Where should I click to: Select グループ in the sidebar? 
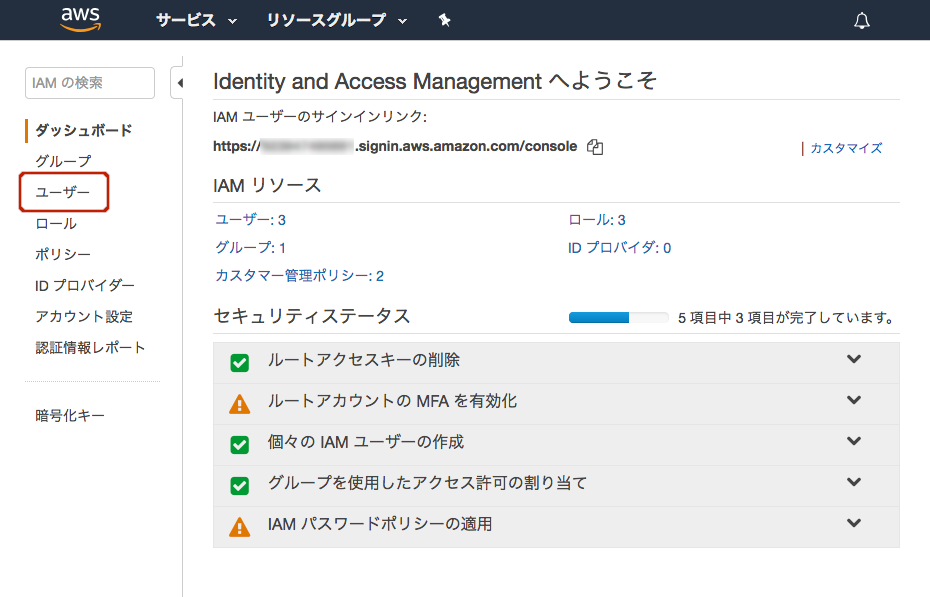tap(63, 161)
